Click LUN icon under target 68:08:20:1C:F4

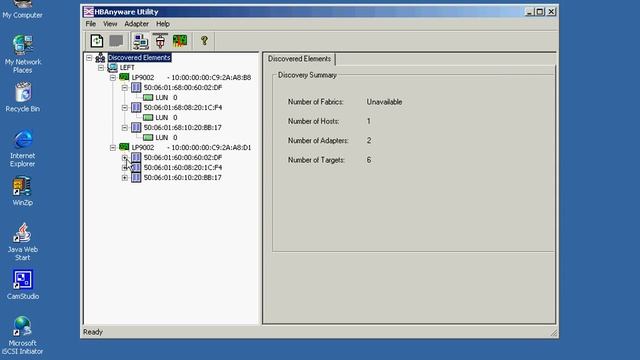(x=148, y=118)
